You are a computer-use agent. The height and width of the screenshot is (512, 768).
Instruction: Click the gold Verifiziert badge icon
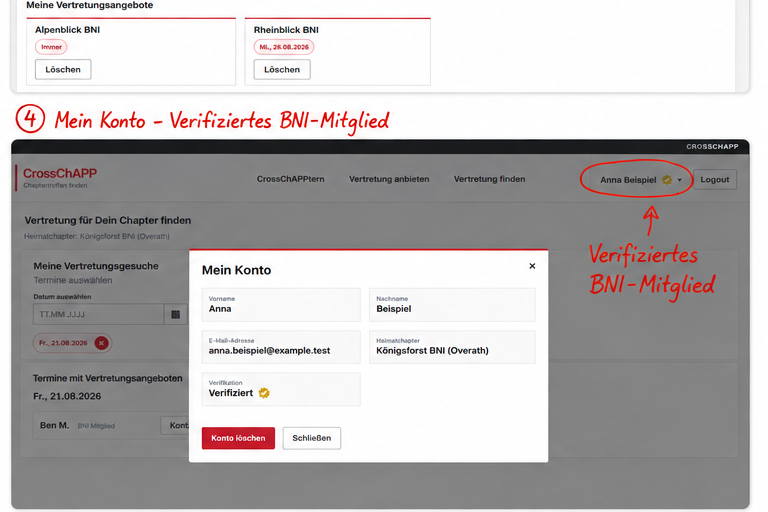coord(264,393)
